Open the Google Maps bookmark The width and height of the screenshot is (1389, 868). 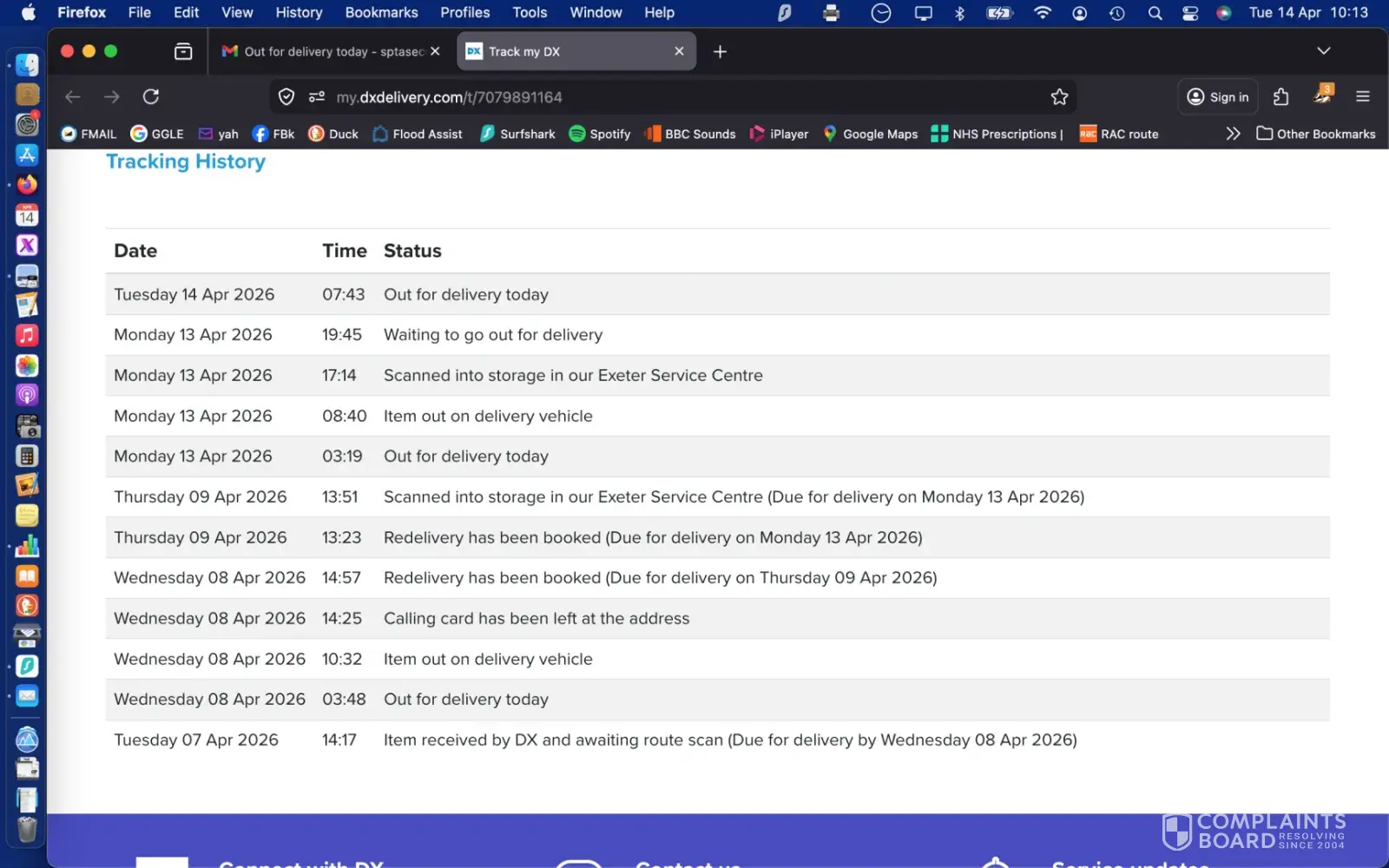click(871, 134)
